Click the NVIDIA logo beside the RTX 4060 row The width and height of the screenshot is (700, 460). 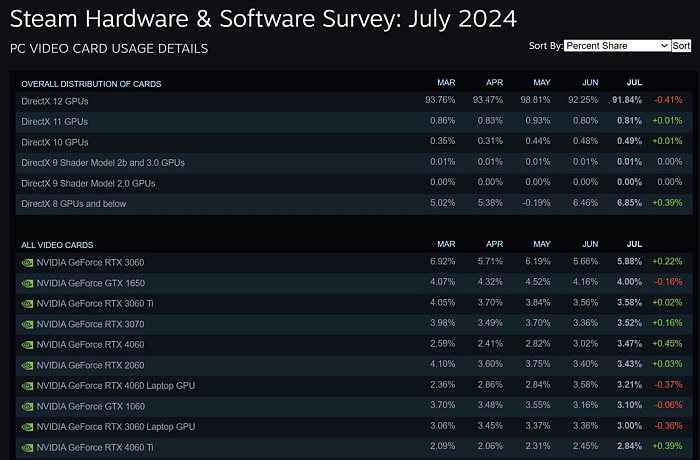click(x=27, y=345)
